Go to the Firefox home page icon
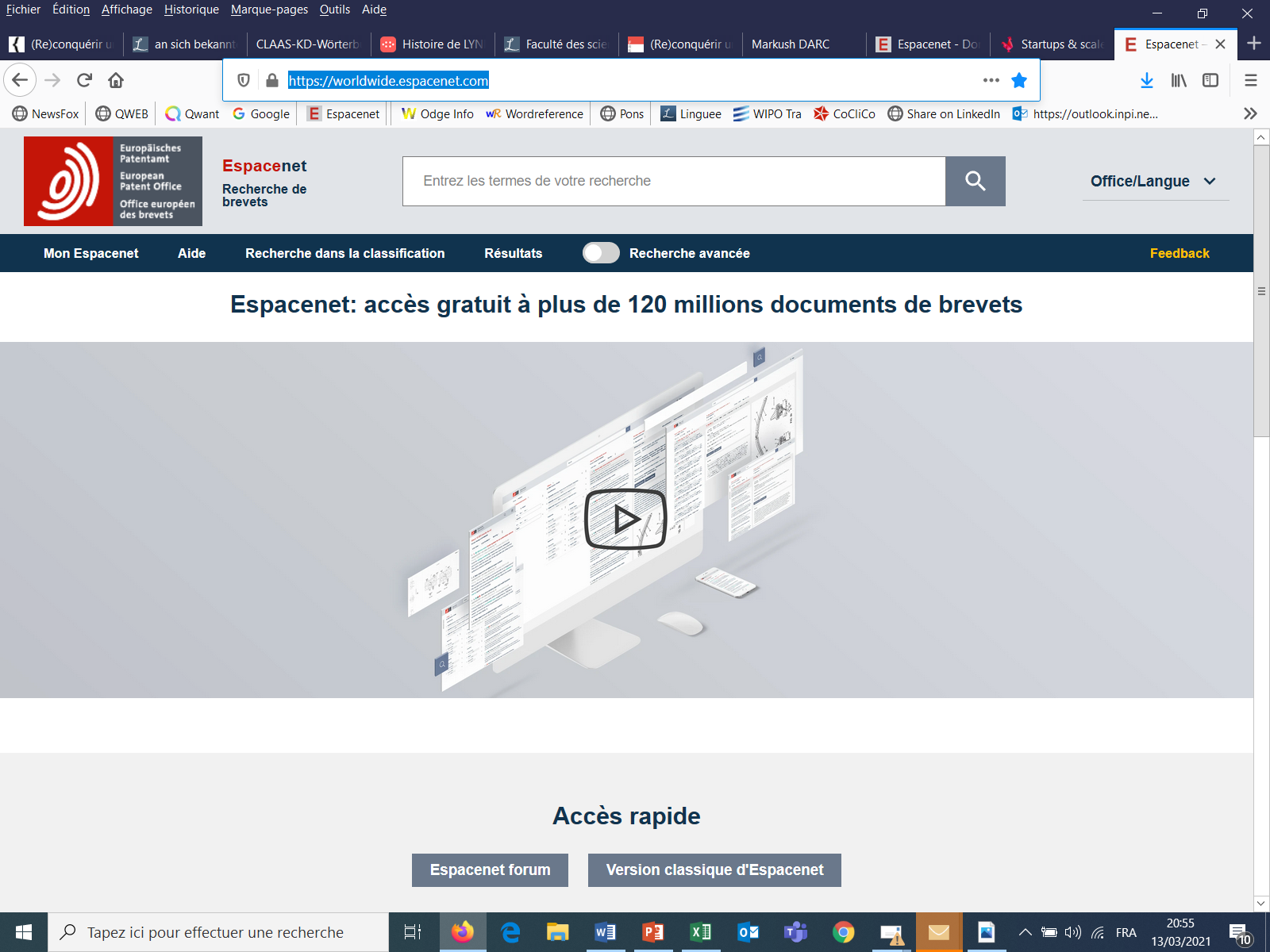The width and height of the screenshot is (1270, 952). click(x=116, y=80)
